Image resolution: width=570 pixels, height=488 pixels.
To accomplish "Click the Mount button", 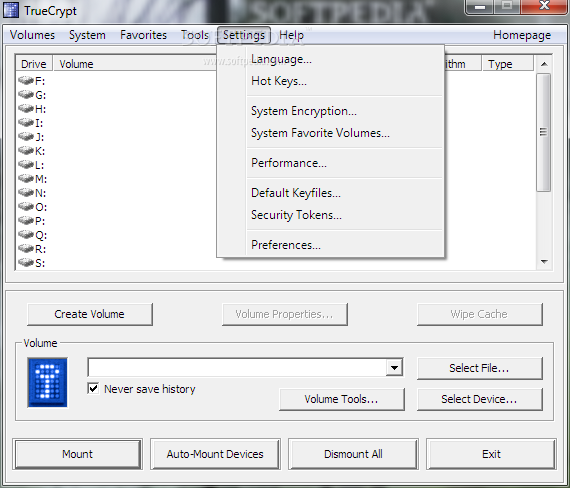I will tap(77, 454).
